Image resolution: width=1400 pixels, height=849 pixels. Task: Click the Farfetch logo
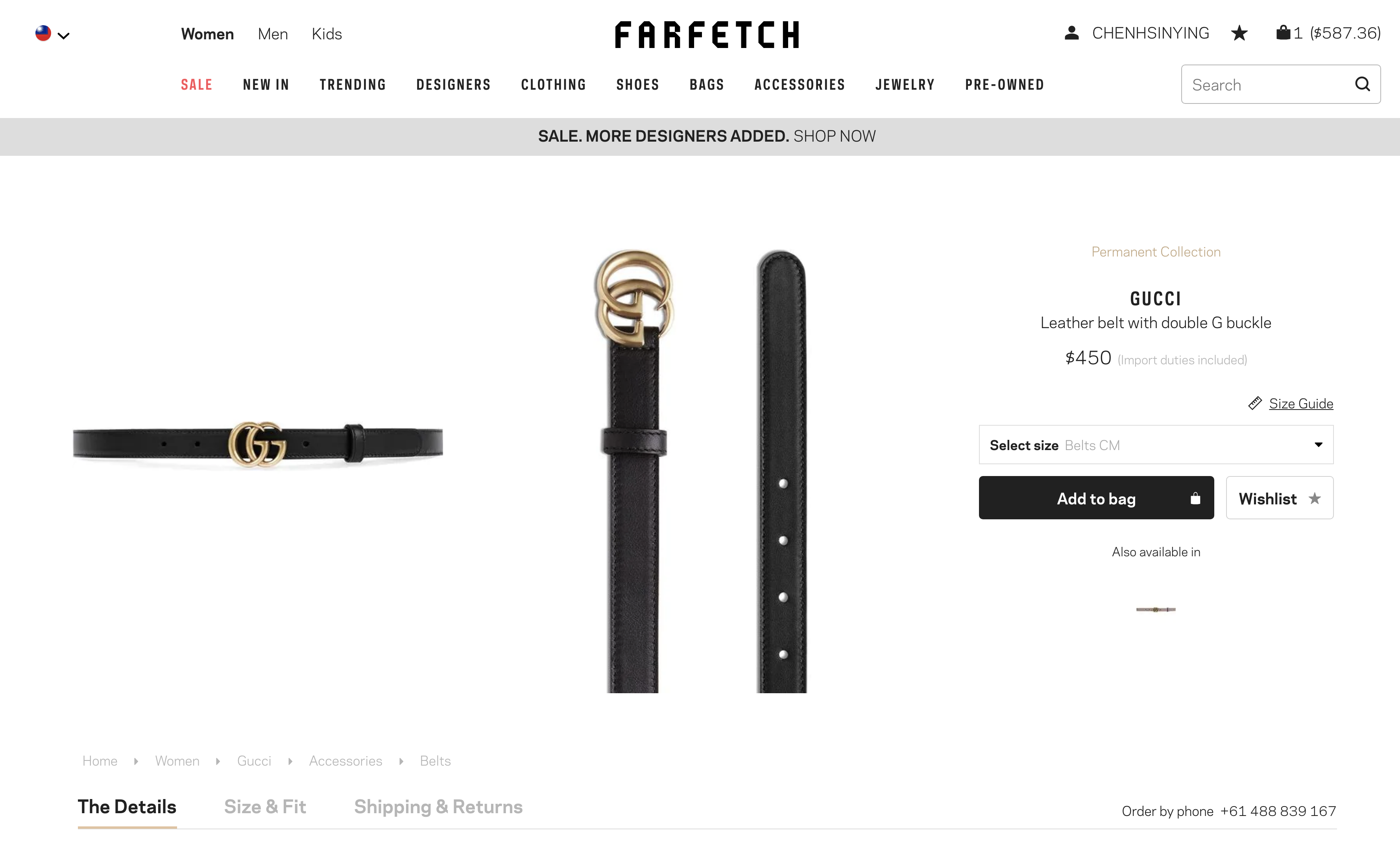click(707, 34)
